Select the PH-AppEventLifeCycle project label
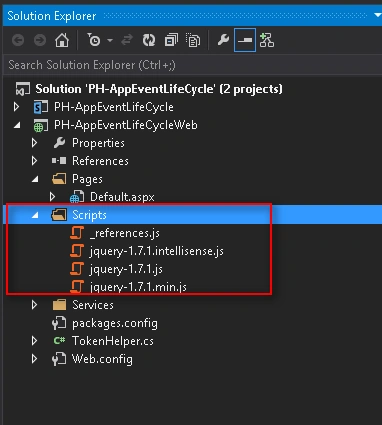Image resolution: width=382 pixels, height=425 pixels. (114, 107)
